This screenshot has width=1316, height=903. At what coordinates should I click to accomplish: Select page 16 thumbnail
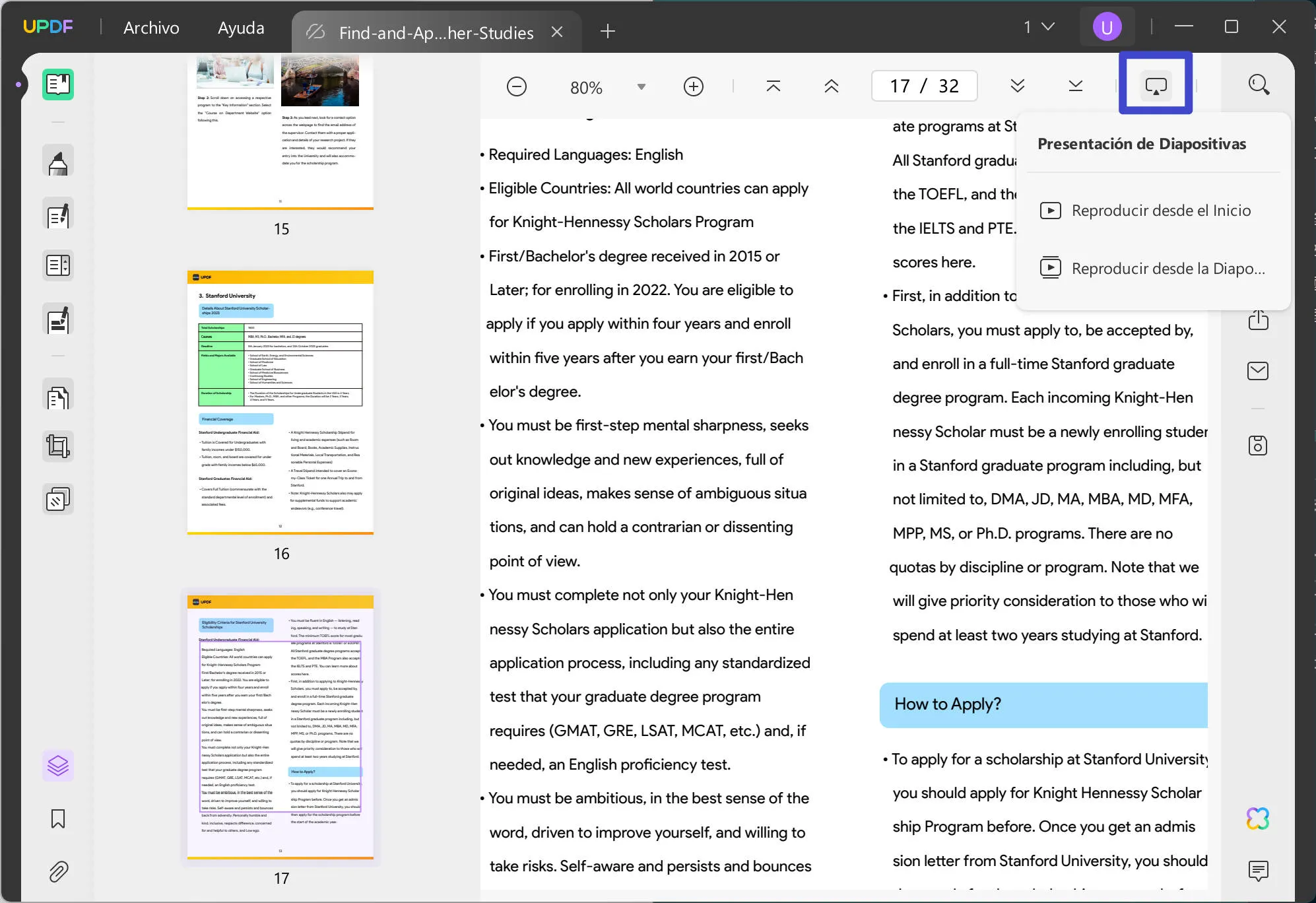click(x=280, y=403)
